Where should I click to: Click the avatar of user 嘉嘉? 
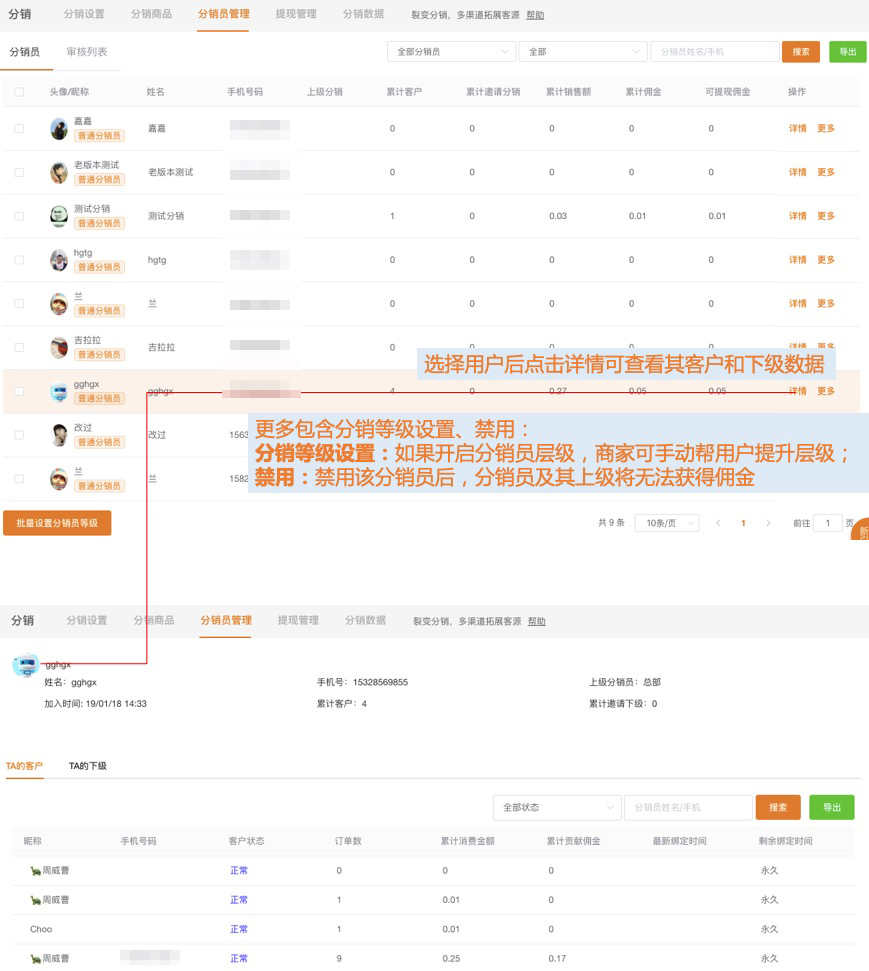(x=59, y=128)
